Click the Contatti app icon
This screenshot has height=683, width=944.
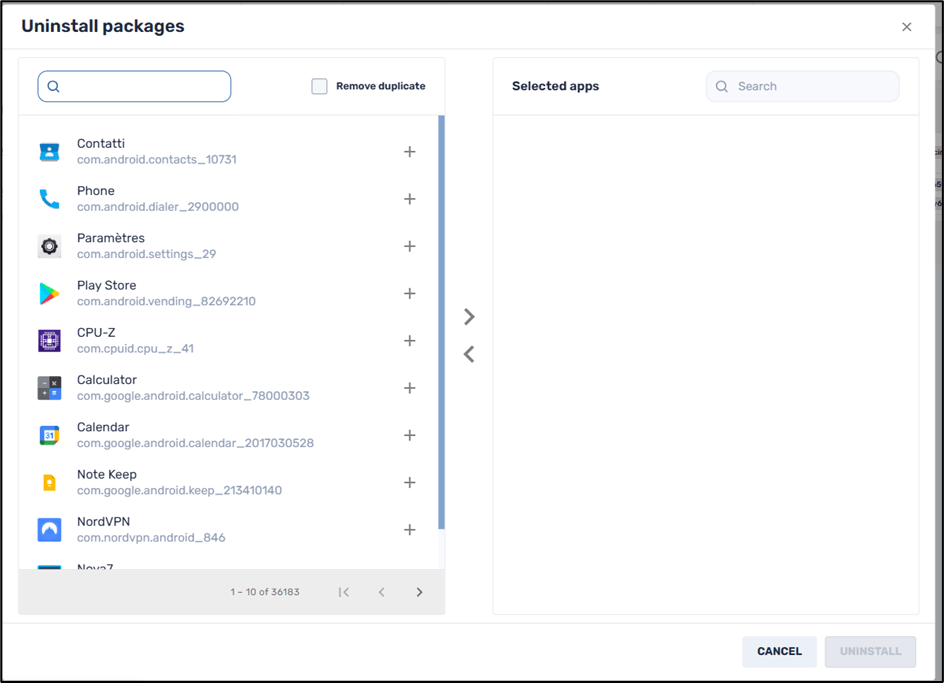tap(49, 152)
